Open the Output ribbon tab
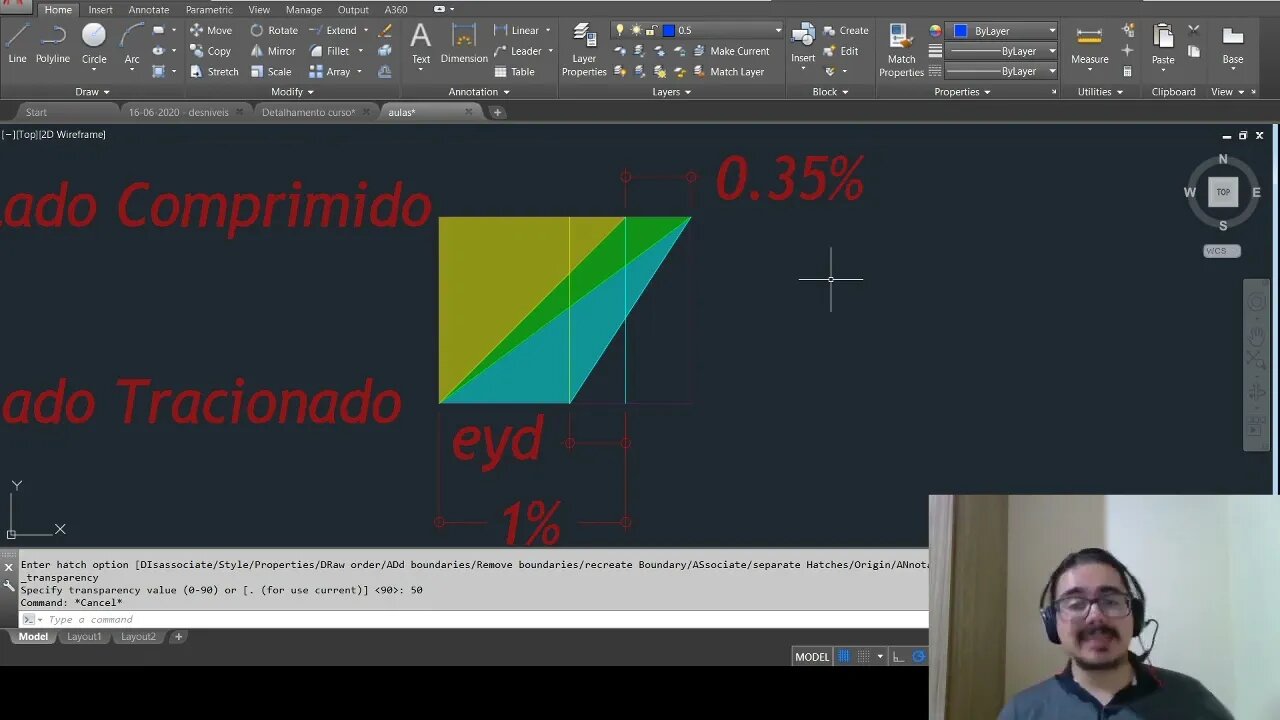The image size is (1280, 720). click(x=353, y=10)
